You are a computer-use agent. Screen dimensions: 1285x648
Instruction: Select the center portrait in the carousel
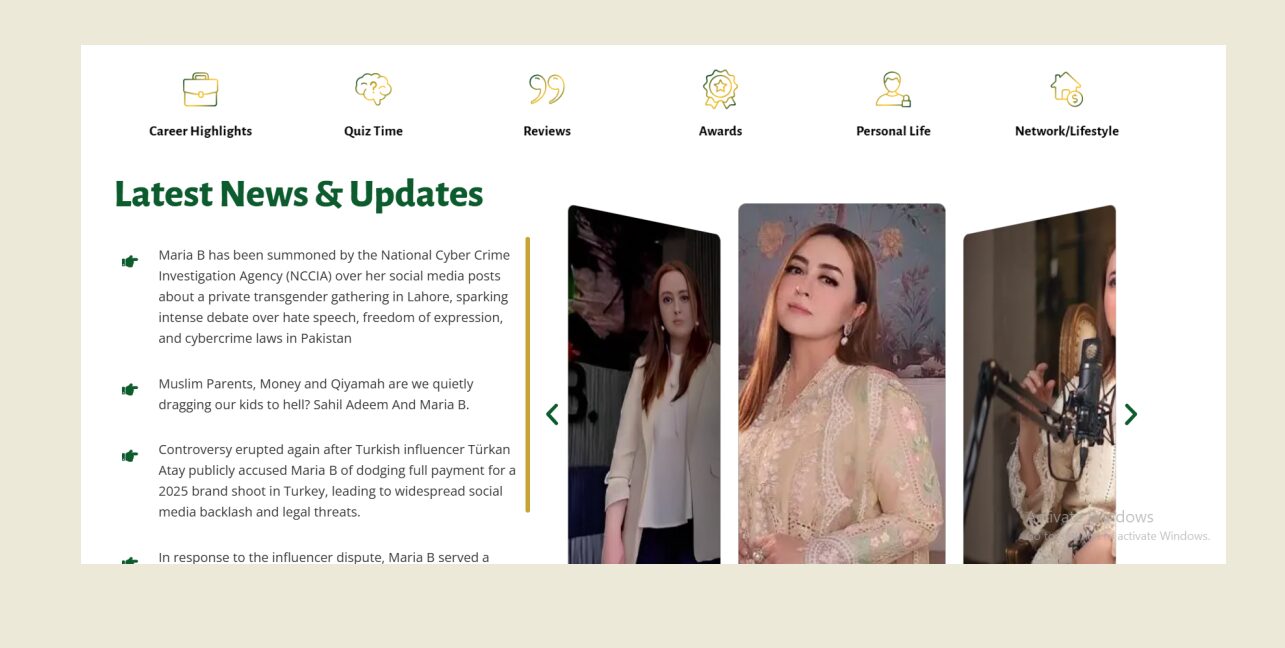pyautogui.click(x=842, y=384)
